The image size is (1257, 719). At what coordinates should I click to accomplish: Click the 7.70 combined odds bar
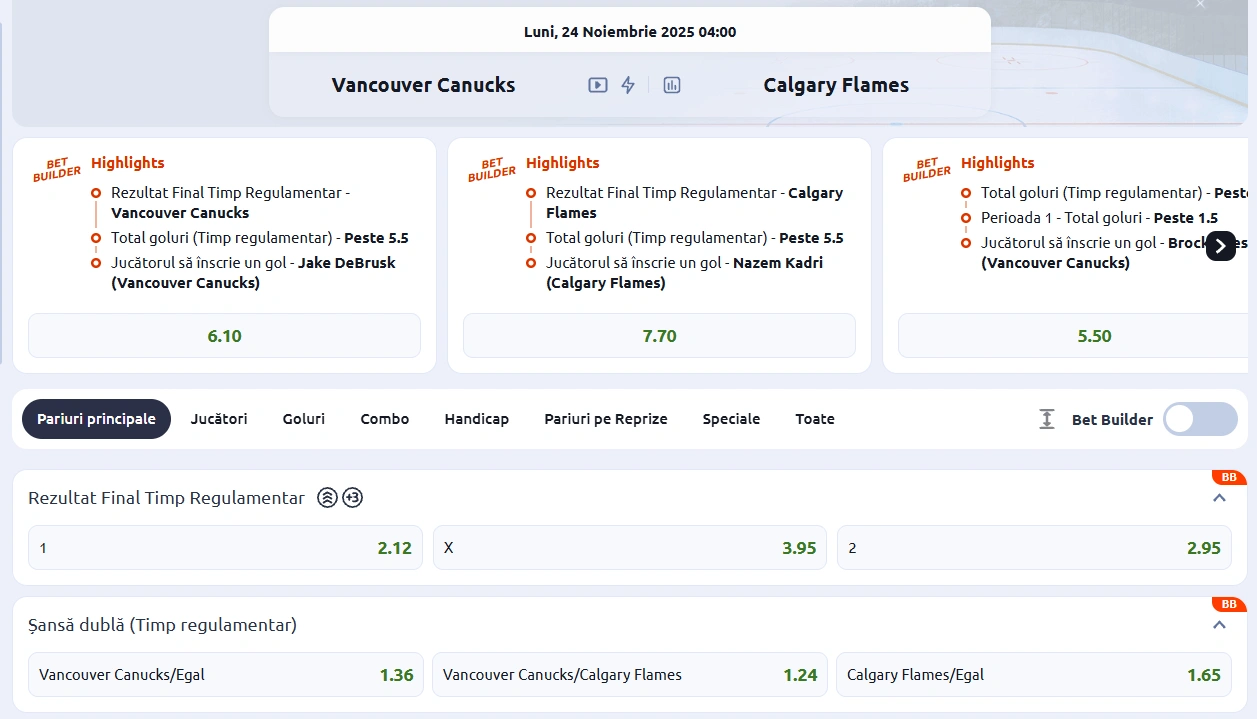(659, 335)
